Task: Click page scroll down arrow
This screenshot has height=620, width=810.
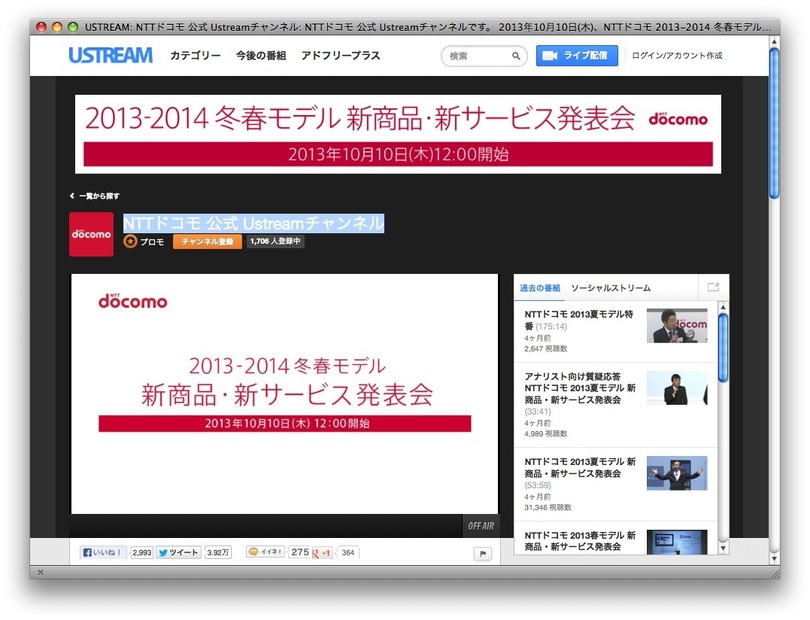Action: point(774,559)
